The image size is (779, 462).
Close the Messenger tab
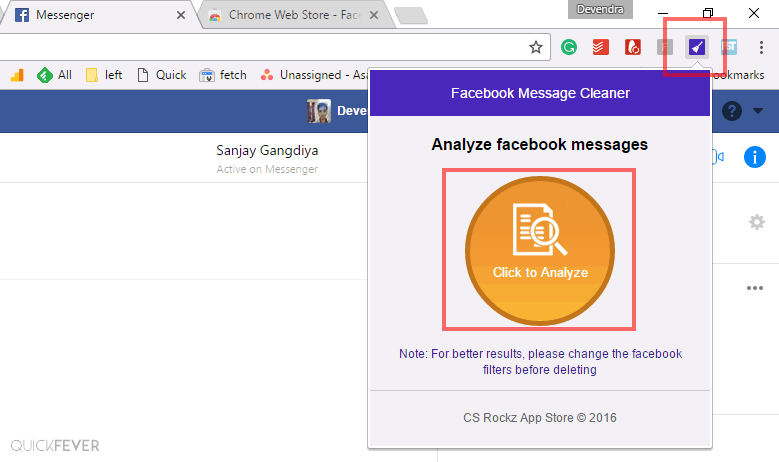click(181, 15)
